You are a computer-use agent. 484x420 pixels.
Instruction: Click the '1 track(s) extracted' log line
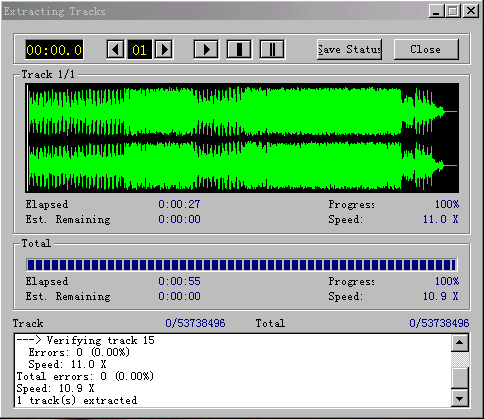77,400
